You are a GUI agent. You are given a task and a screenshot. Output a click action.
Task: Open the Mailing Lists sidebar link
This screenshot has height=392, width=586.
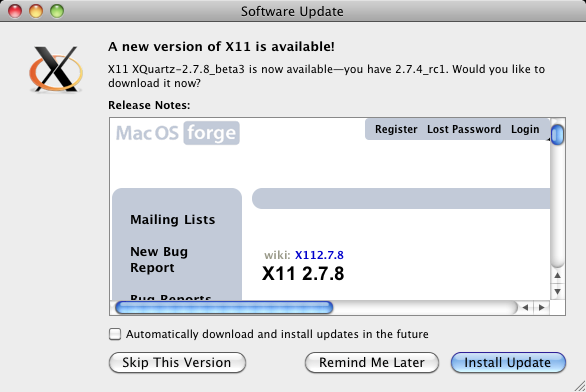(173, 219)
